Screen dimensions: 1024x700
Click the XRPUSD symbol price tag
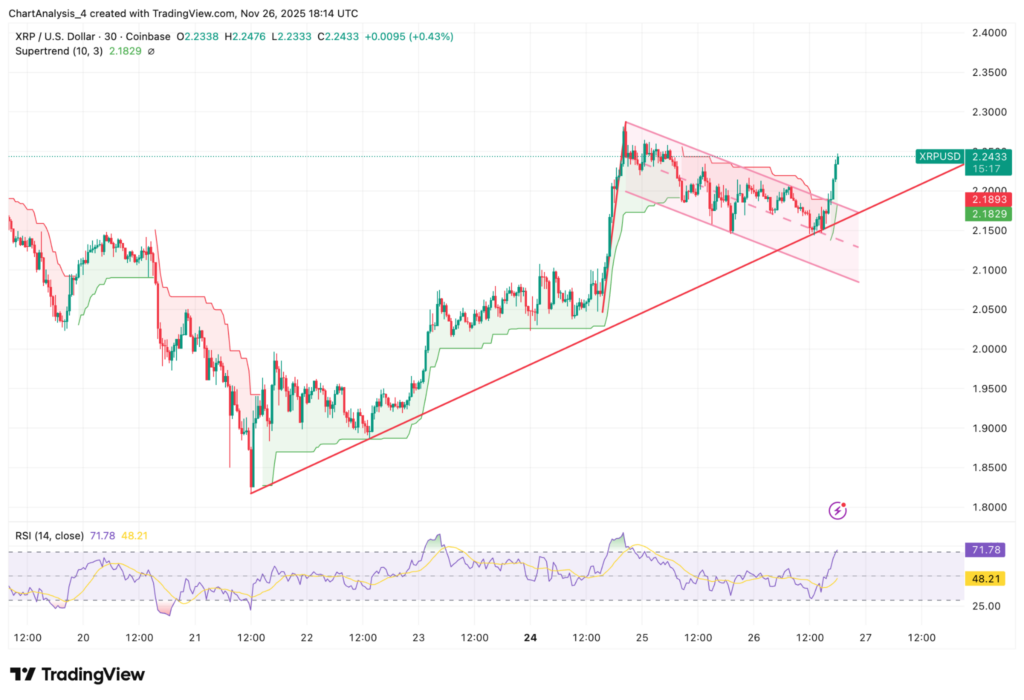coord(938,156)
